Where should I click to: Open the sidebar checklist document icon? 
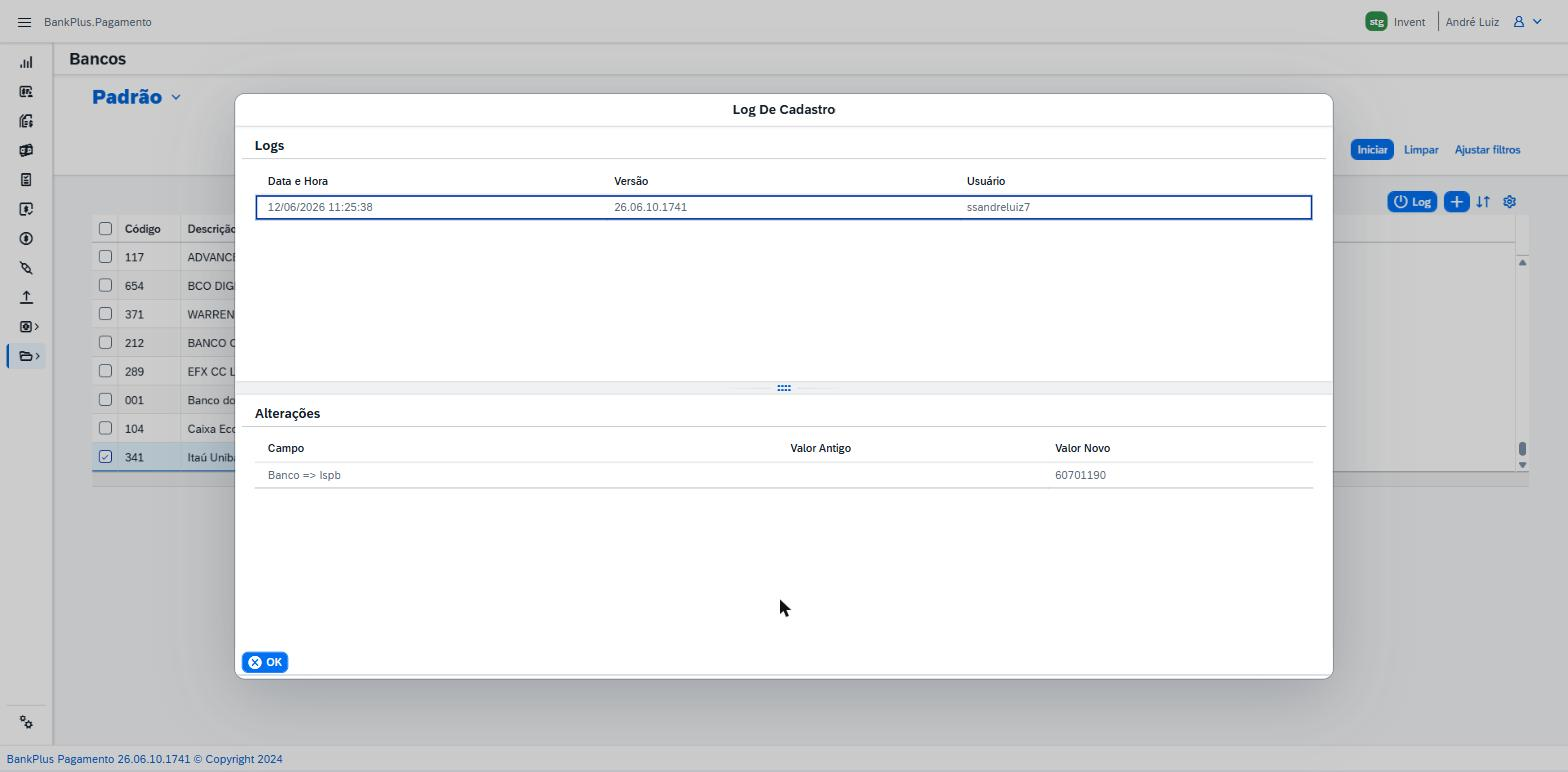click(x=26, y=180)
